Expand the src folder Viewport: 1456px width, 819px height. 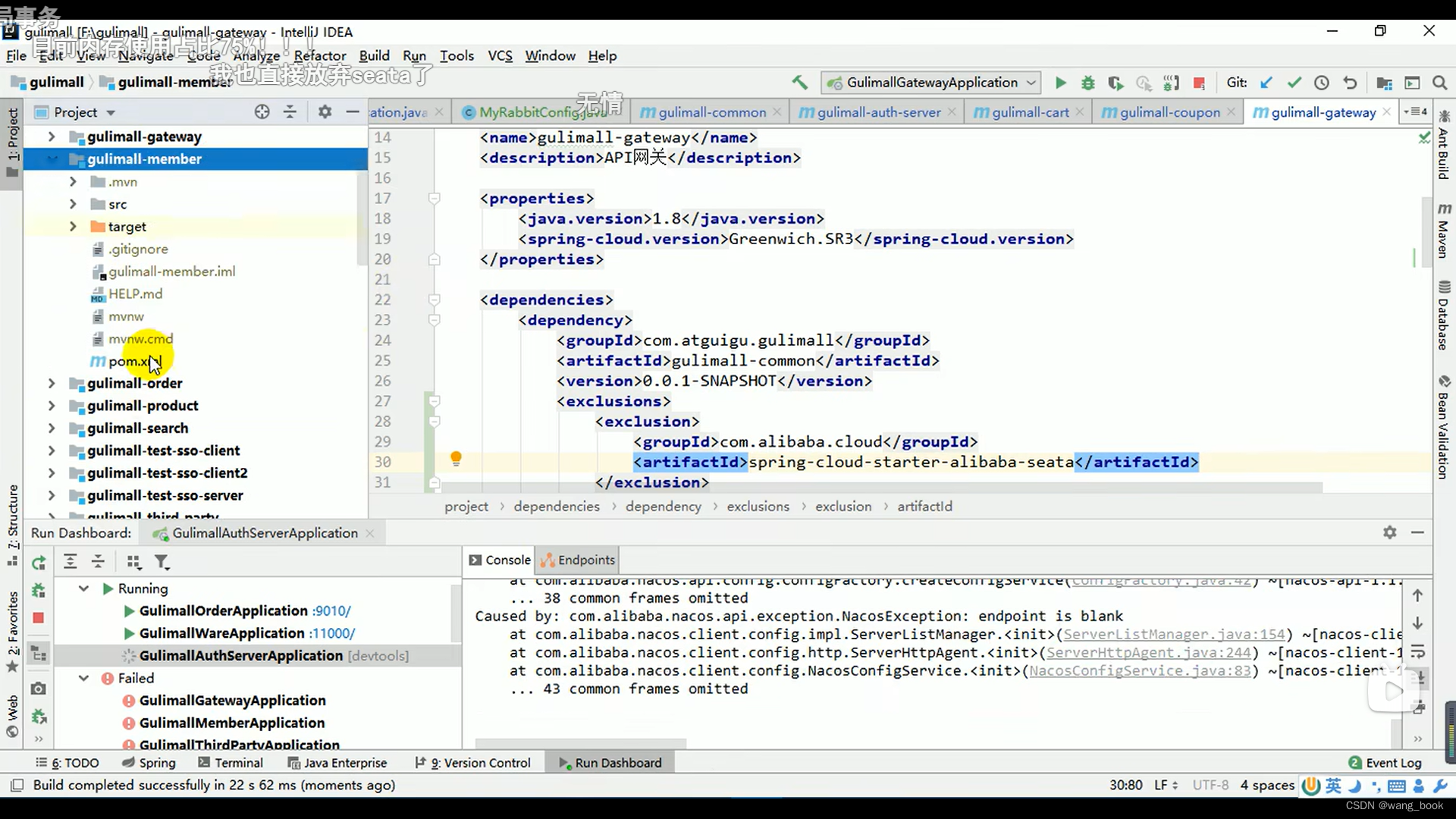pyautogui.click(x=73, y=204)
